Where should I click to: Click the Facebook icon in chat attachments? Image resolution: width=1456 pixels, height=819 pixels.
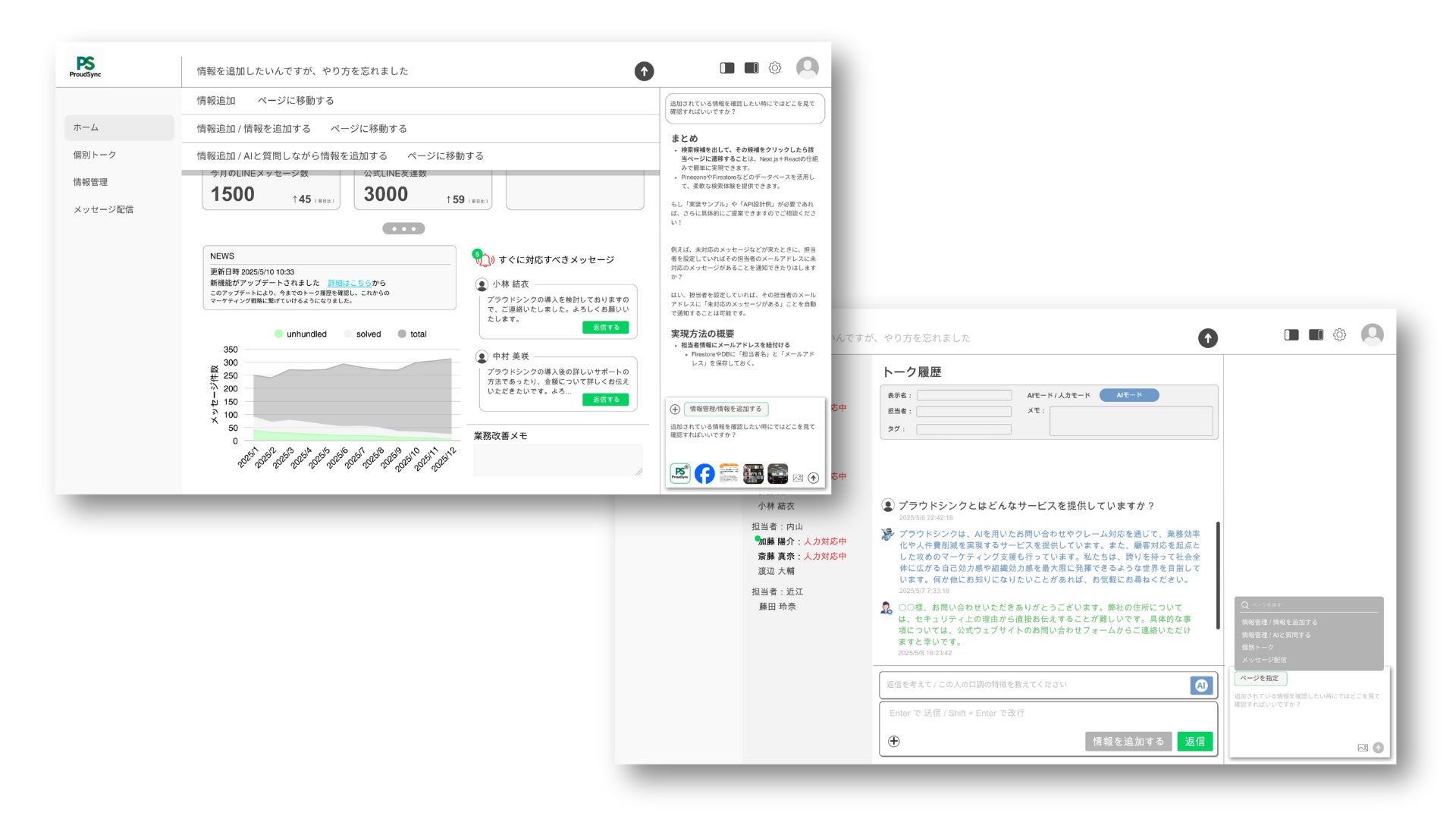click(x=704, y=474)
